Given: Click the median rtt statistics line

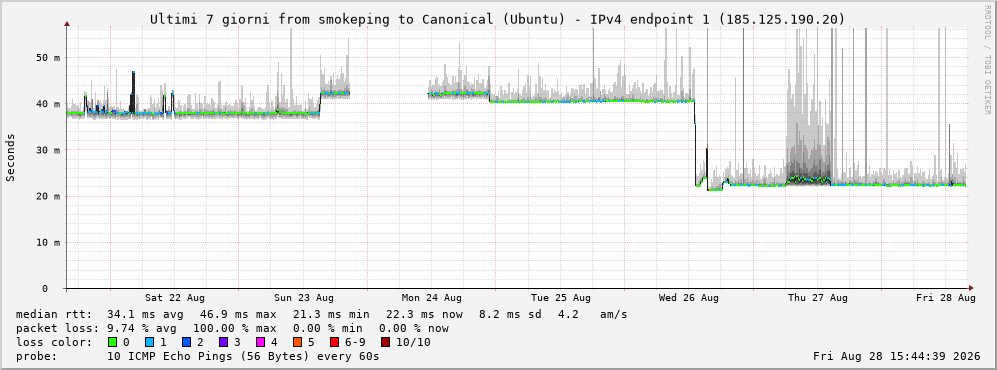Looking at the screenshot, I should (x=321, y=315).
